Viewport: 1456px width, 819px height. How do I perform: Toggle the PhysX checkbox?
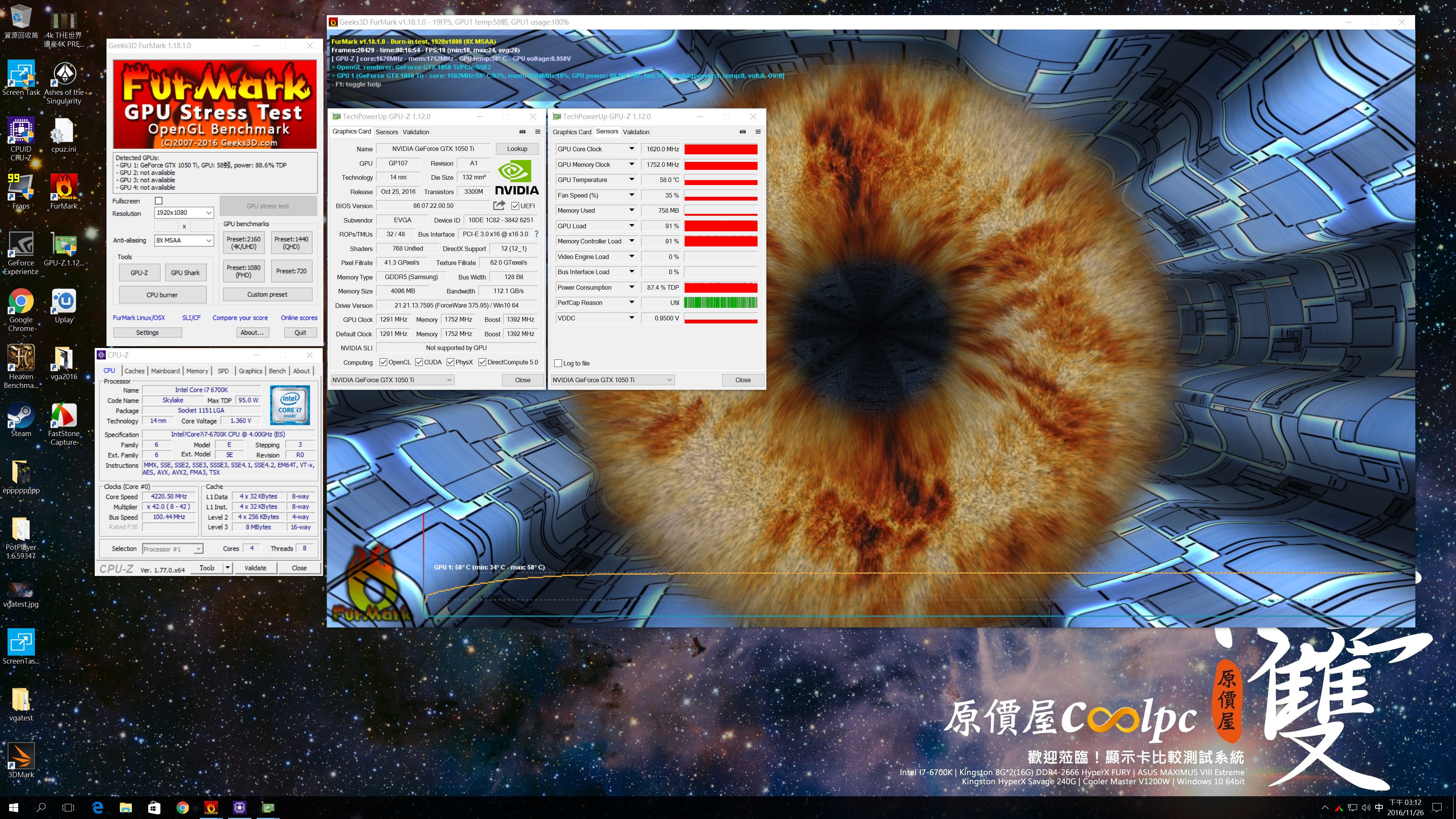450,362
